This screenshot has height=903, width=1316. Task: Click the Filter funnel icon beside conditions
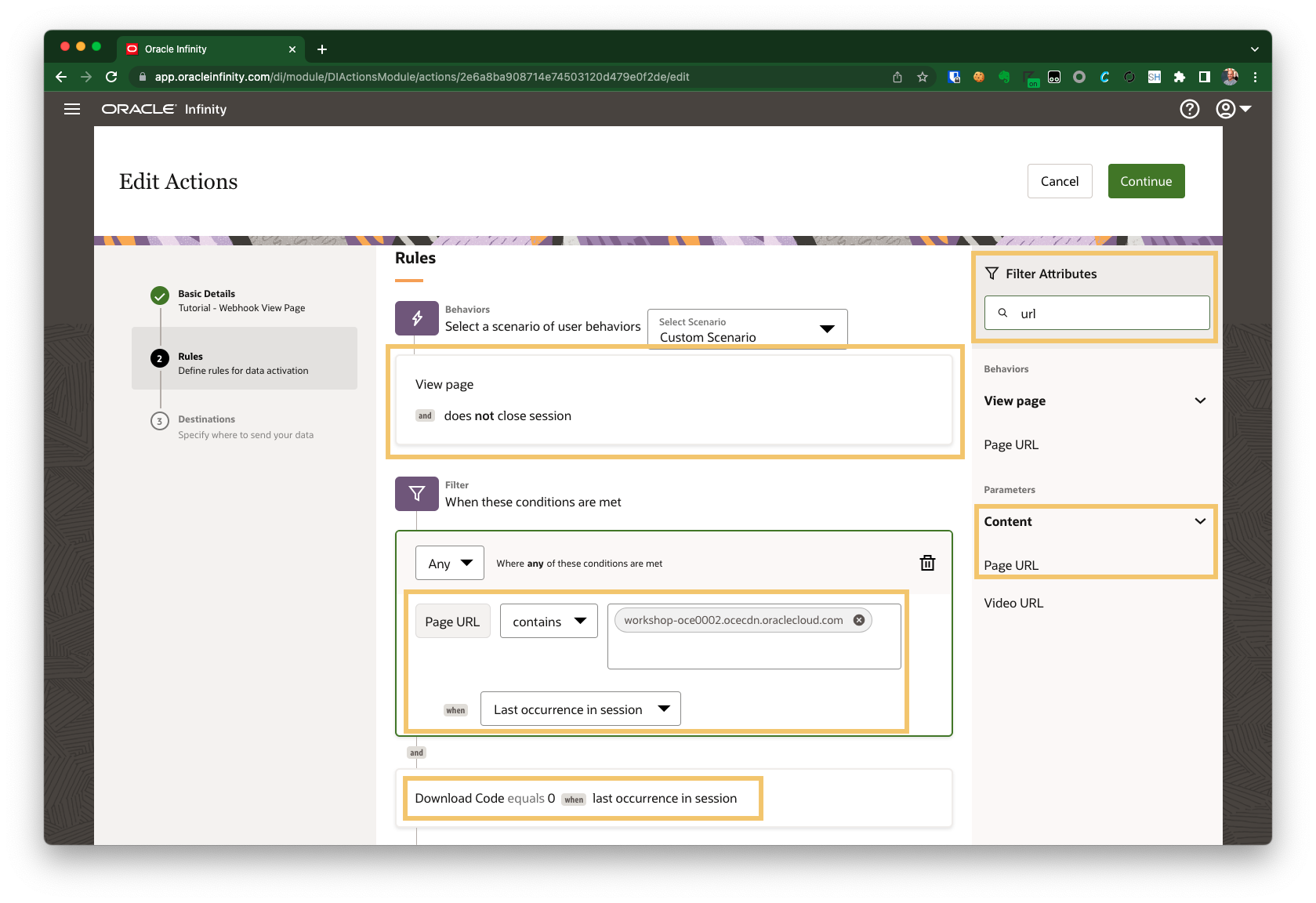(x=417, y=494)
